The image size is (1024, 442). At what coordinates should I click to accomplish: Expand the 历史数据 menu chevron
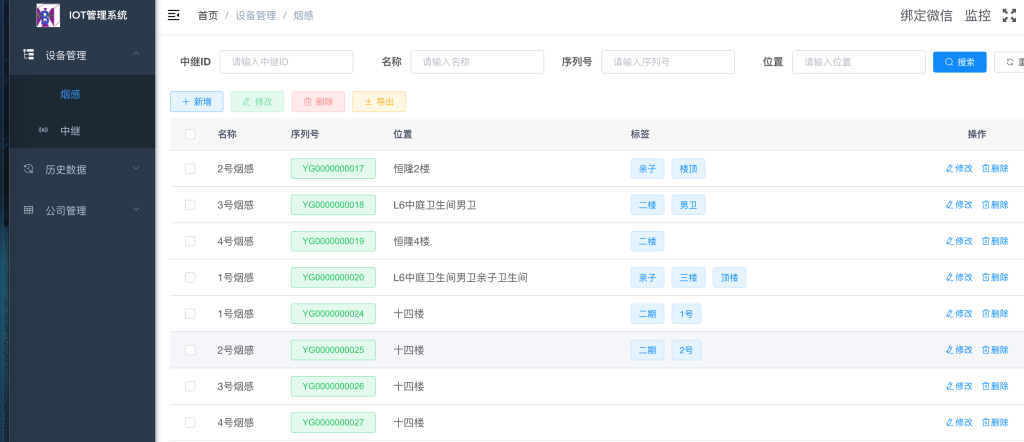136,169
